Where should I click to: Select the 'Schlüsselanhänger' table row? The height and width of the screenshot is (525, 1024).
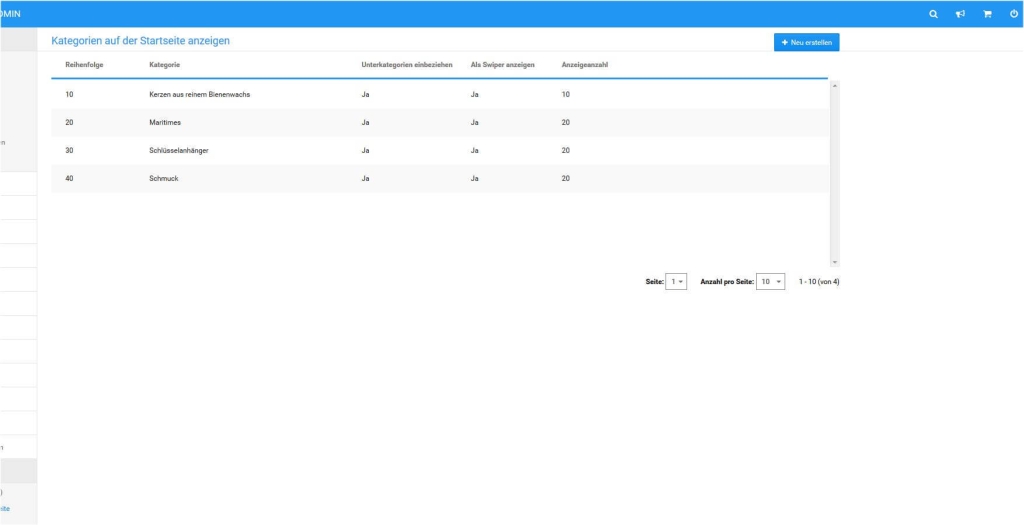pyautogui.click(x=178, y=150)
